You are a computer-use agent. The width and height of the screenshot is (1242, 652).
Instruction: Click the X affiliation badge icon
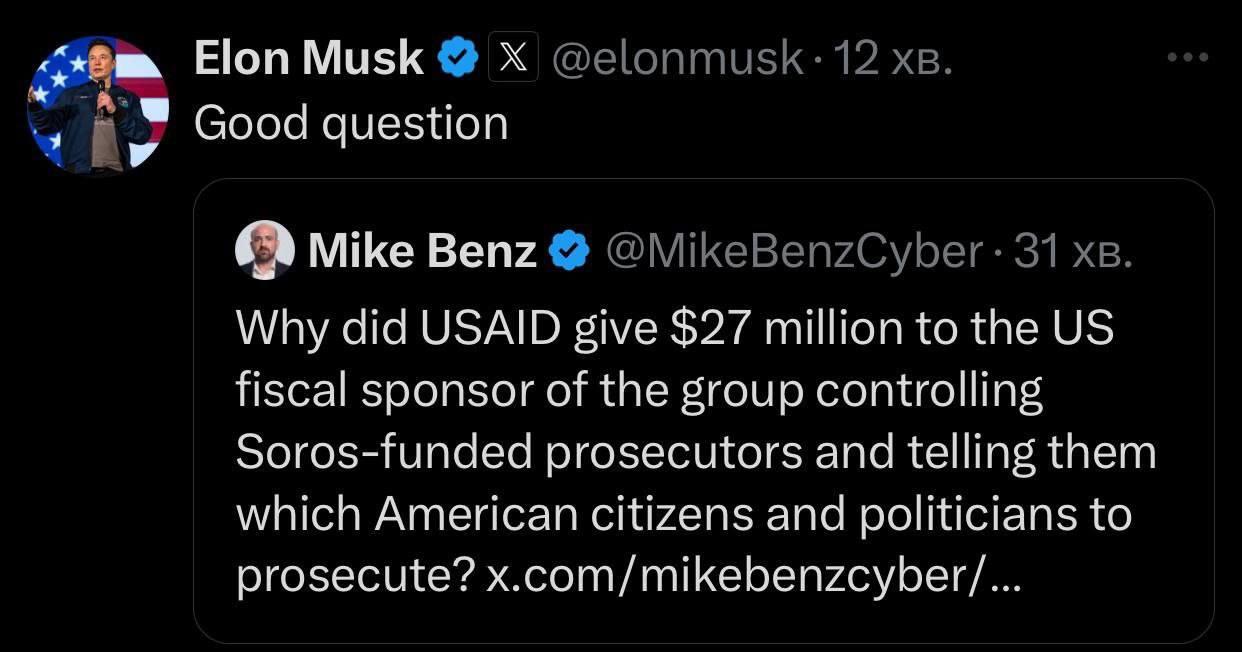pyautogui.click(x=513, y=59)
